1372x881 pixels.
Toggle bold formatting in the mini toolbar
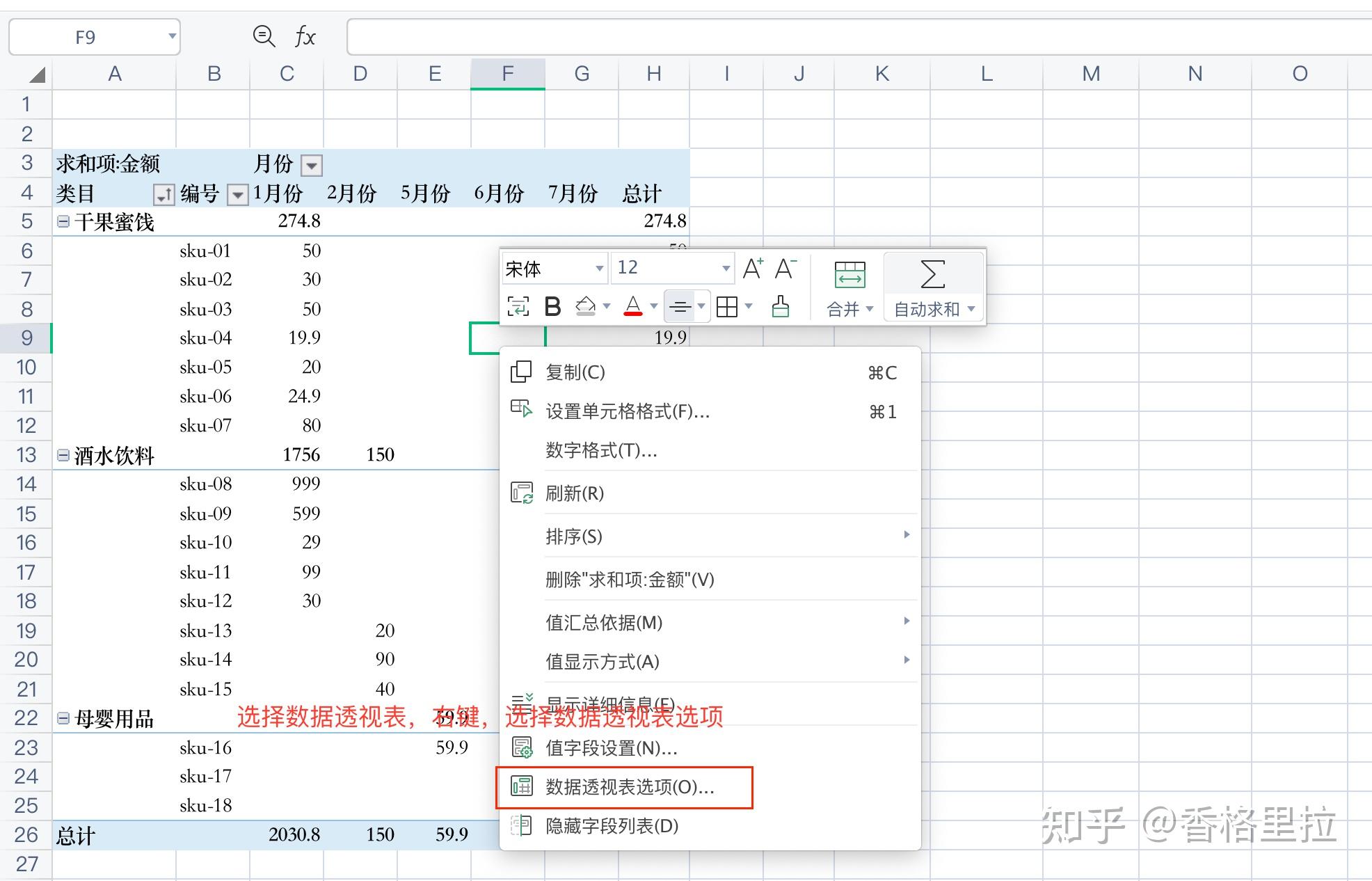pos(553,306)
